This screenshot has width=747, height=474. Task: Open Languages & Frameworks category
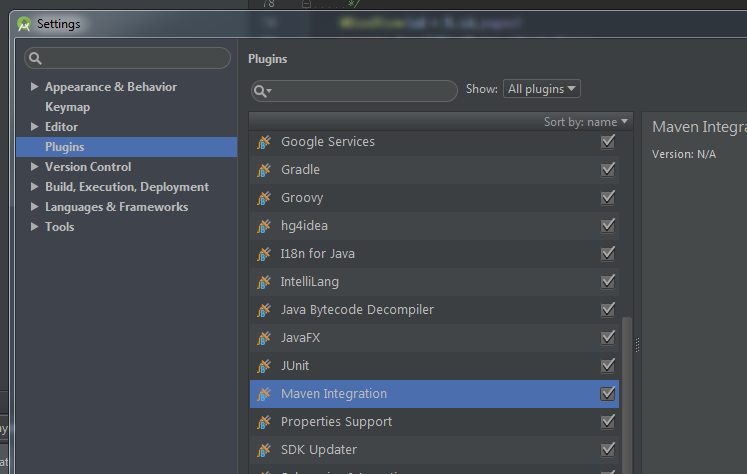(117, 207)
